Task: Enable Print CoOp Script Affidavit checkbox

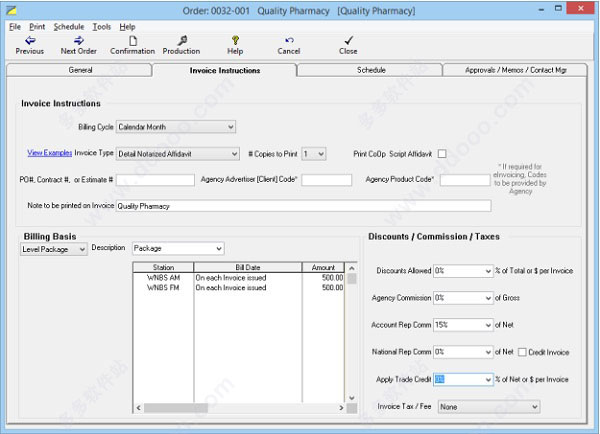Action: pyautogui.click(x=442, y=153)
